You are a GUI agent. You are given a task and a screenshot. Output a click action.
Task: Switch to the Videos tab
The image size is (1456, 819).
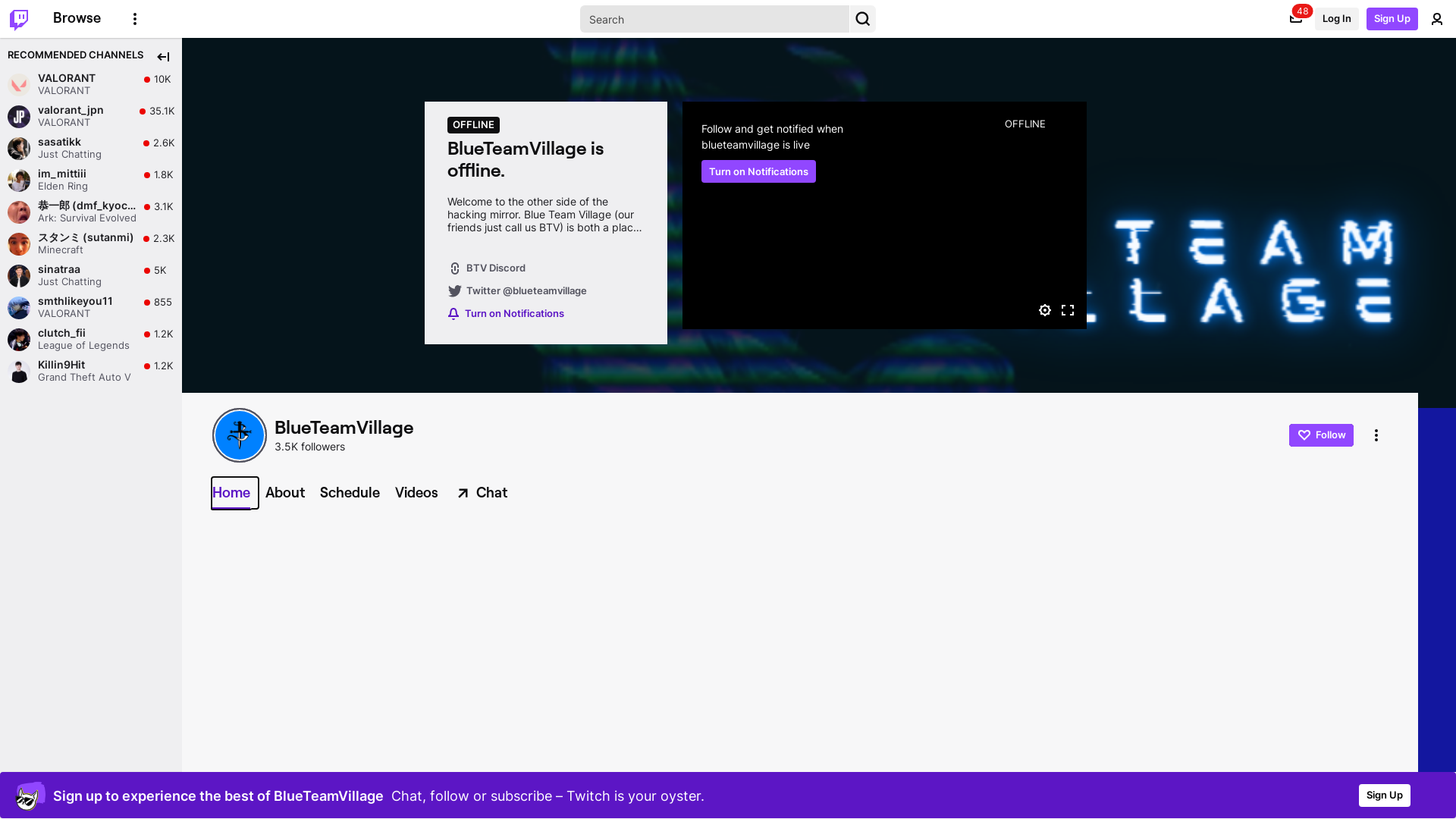pos(416,492)
